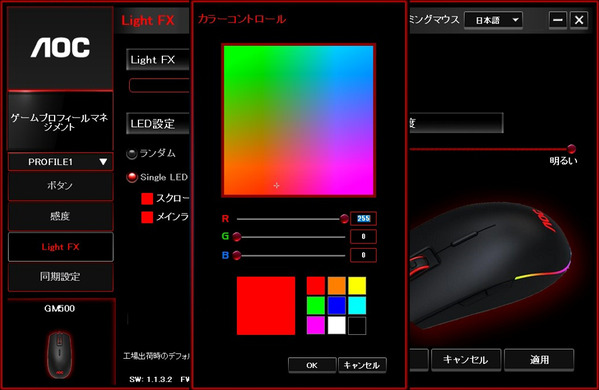Click the red swatch beside スクロー
This screenshot has height=390, width=599.
[x=147, y=199]
